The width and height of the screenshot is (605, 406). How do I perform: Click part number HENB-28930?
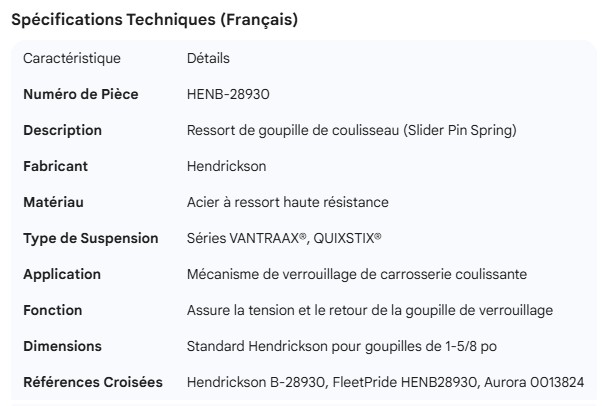(x=229, y=94)
